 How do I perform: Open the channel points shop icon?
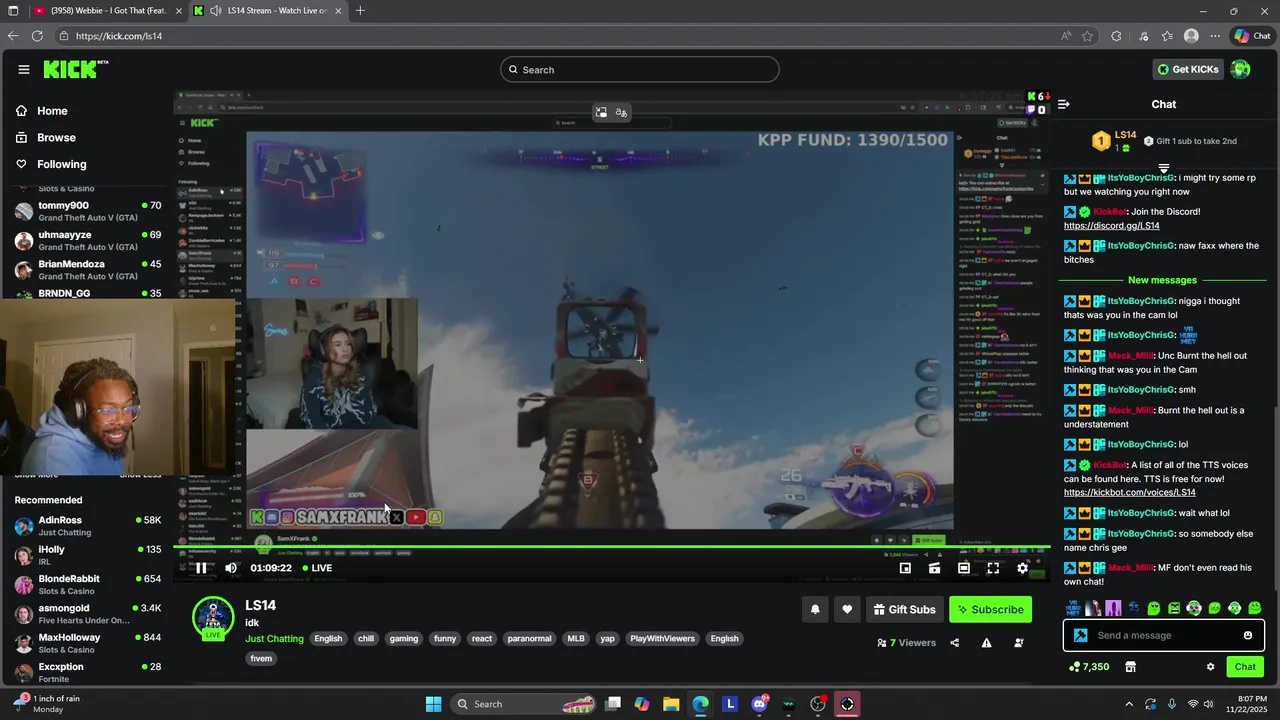tap(1131, 667)
